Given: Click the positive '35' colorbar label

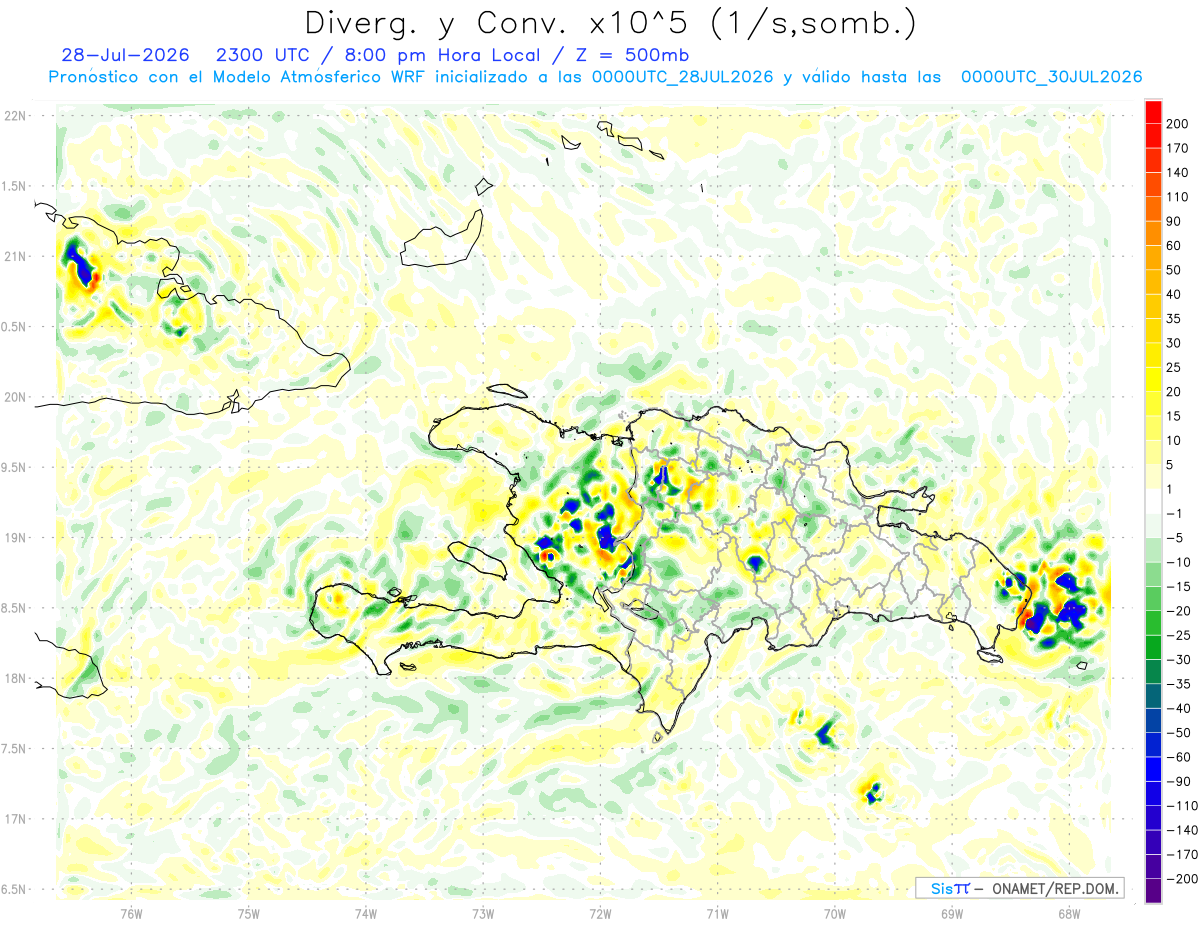Looking at the screenshot, I should (x=1174, y=319).
